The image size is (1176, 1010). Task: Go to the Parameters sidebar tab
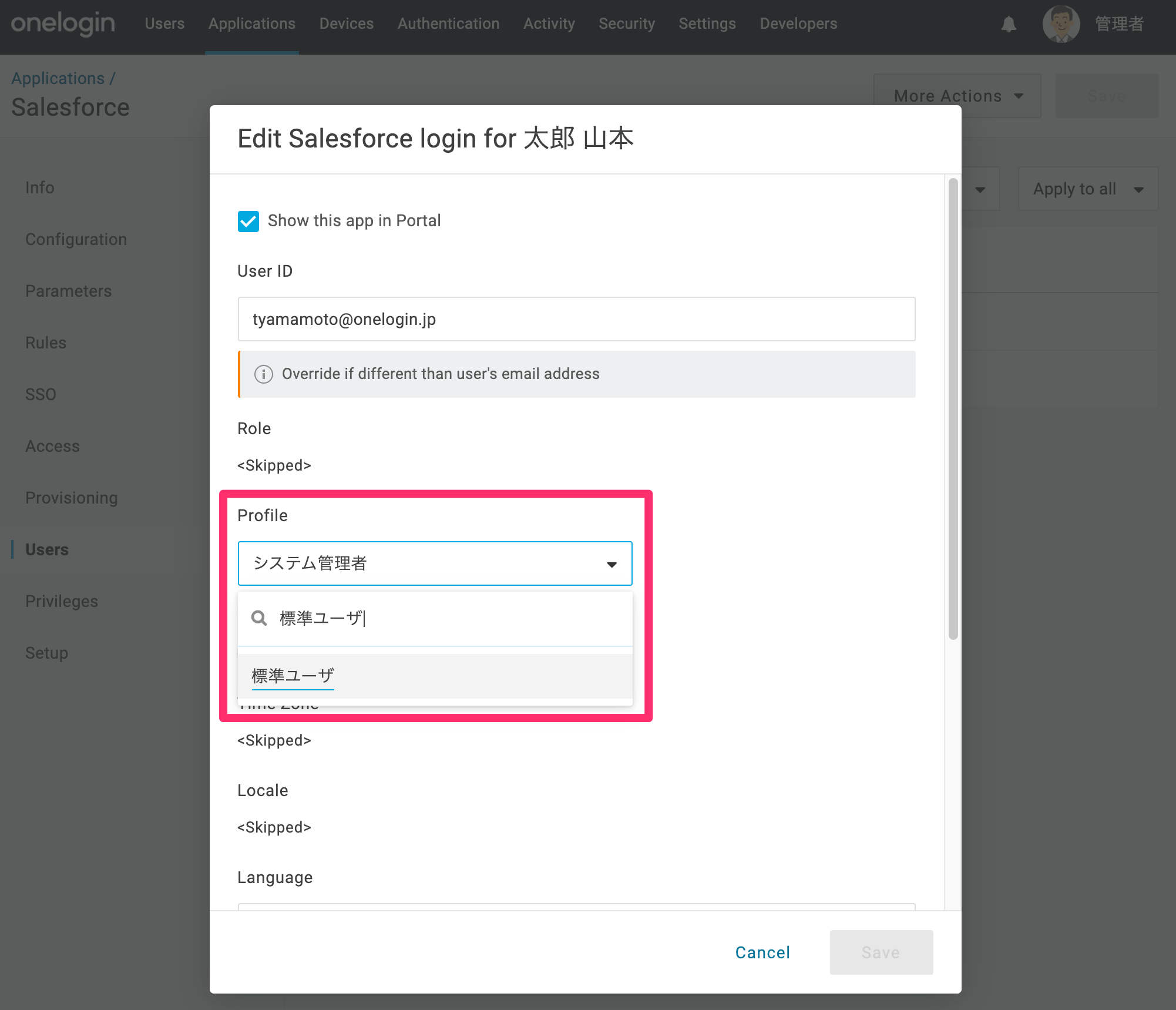pos(69,291)
